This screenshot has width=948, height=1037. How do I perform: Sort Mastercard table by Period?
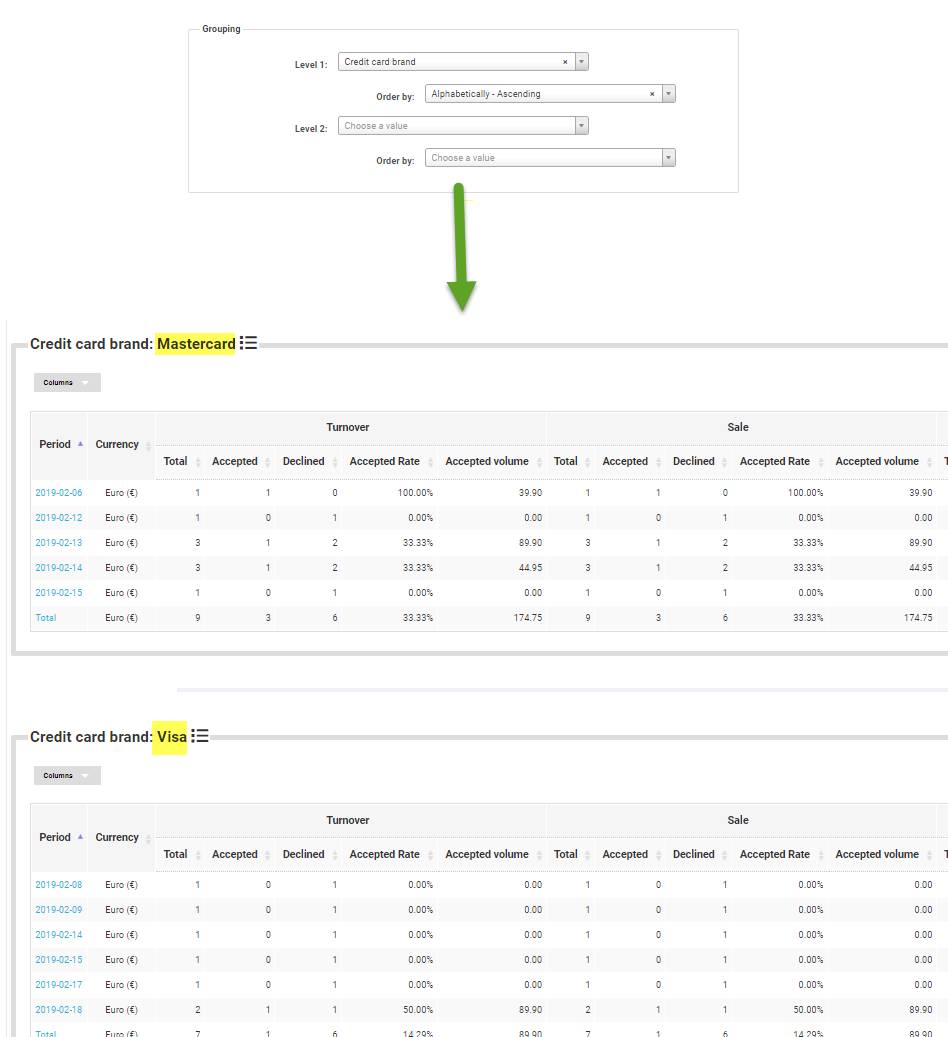point(60,444)
